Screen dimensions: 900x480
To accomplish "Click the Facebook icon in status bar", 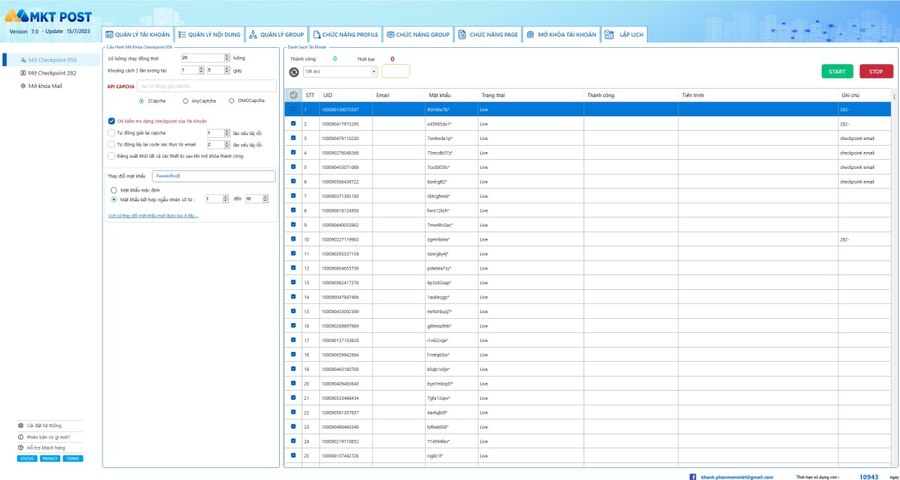I will [693, 477].
